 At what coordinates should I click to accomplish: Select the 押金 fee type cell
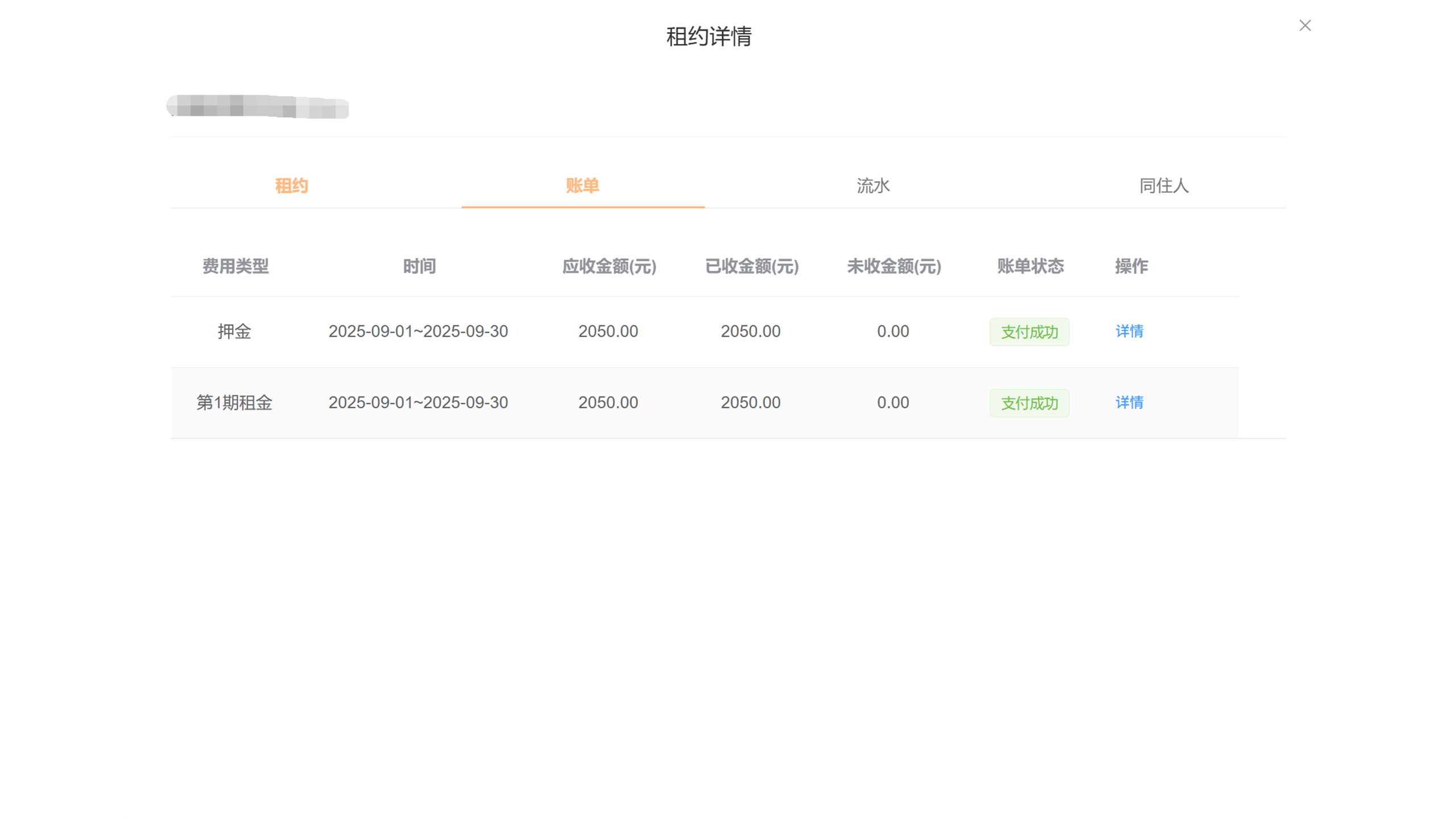(x=234, y=332)
